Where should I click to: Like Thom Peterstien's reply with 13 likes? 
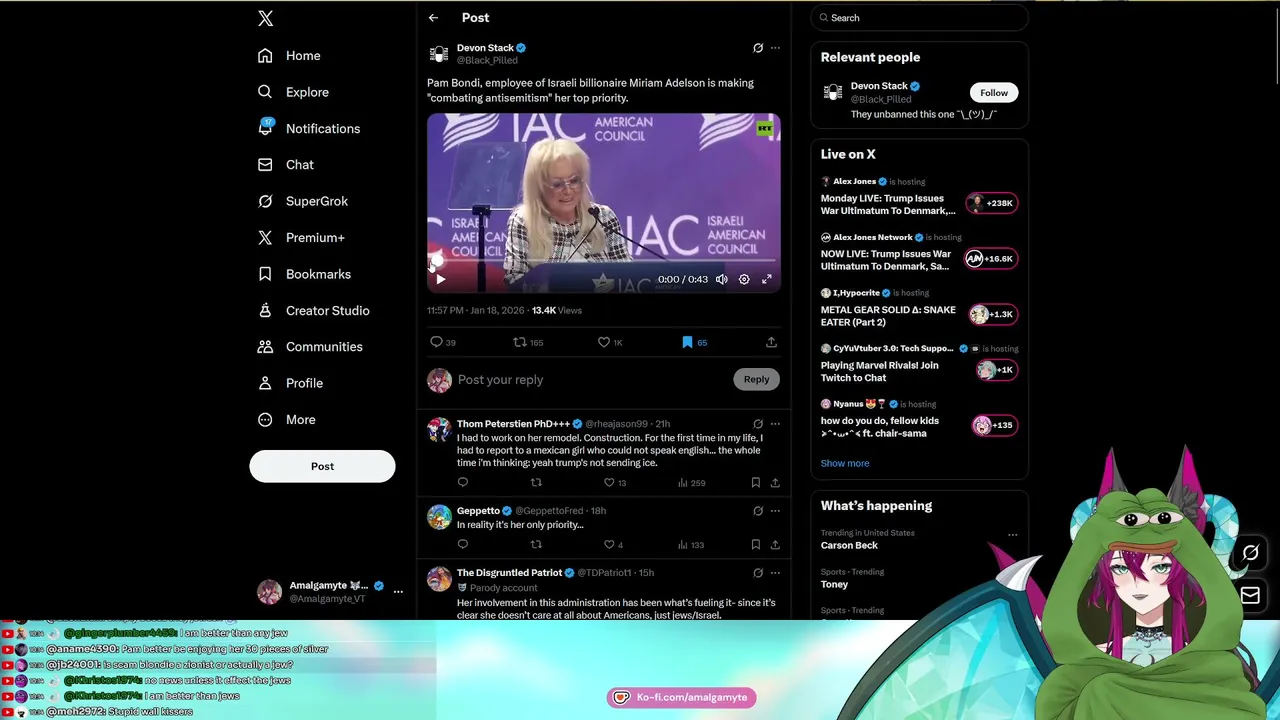point(615,483)
